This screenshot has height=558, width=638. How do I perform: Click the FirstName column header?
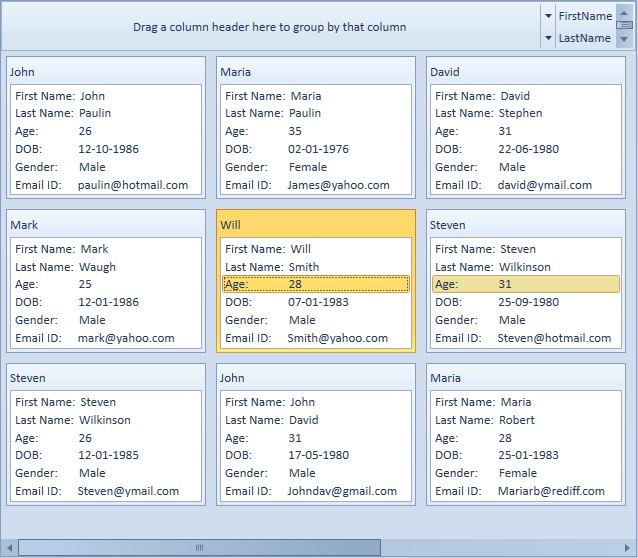pos(584,16)
